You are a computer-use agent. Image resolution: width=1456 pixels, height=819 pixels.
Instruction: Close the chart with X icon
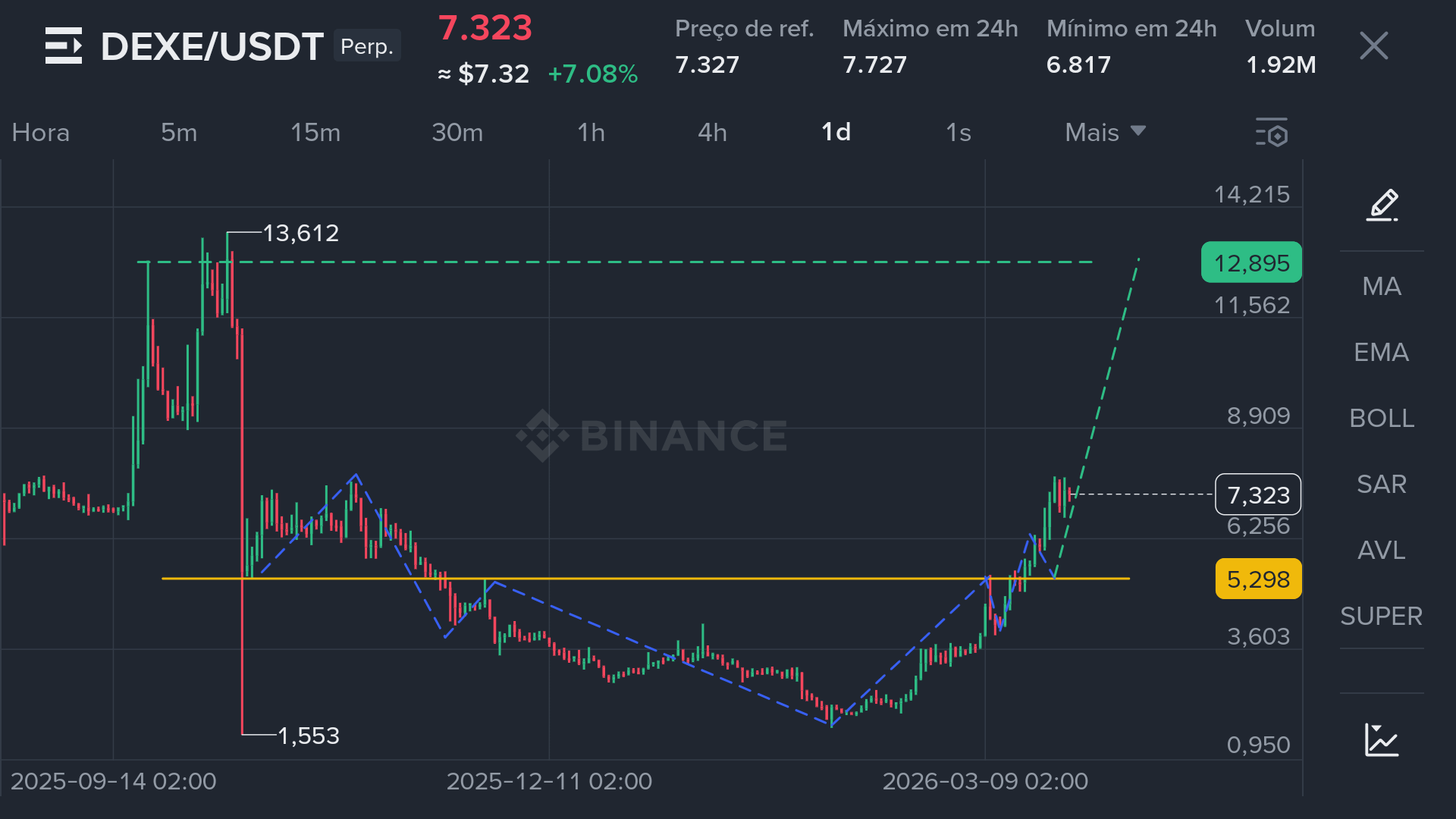(x=1373, y=46)
